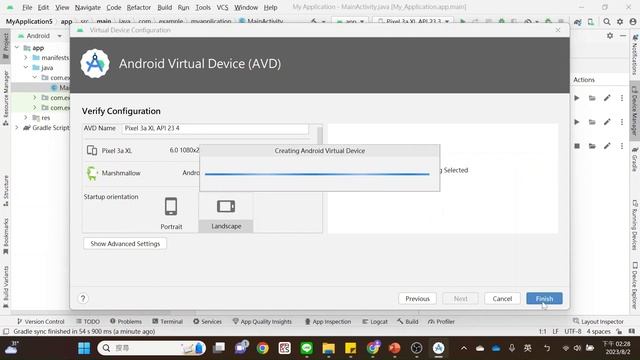Screen dimensions: 640x360
Task: Stop the running device in Device Manager
Action: 577,146
